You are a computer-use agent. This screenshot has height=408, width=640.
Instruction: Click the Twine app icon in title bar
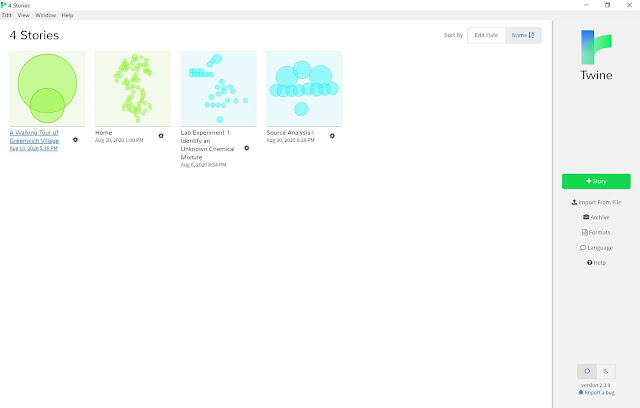[x=4, y=5]
